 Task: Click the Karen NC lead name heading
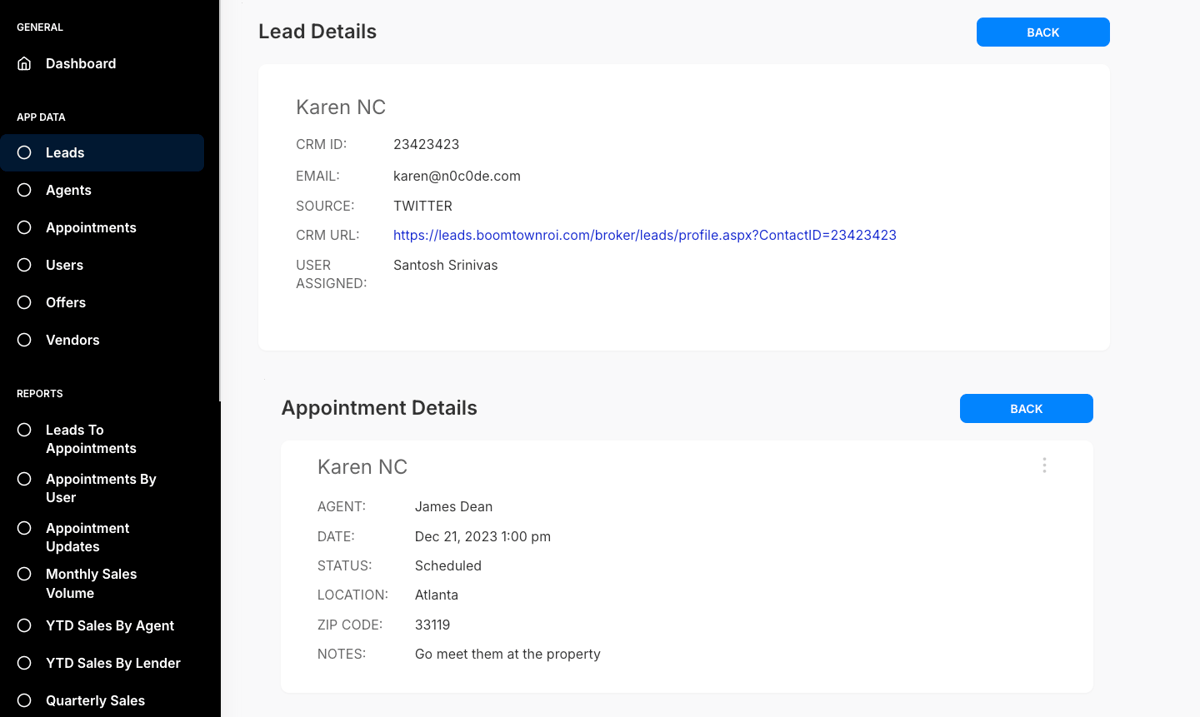click(x=340, y=107)
